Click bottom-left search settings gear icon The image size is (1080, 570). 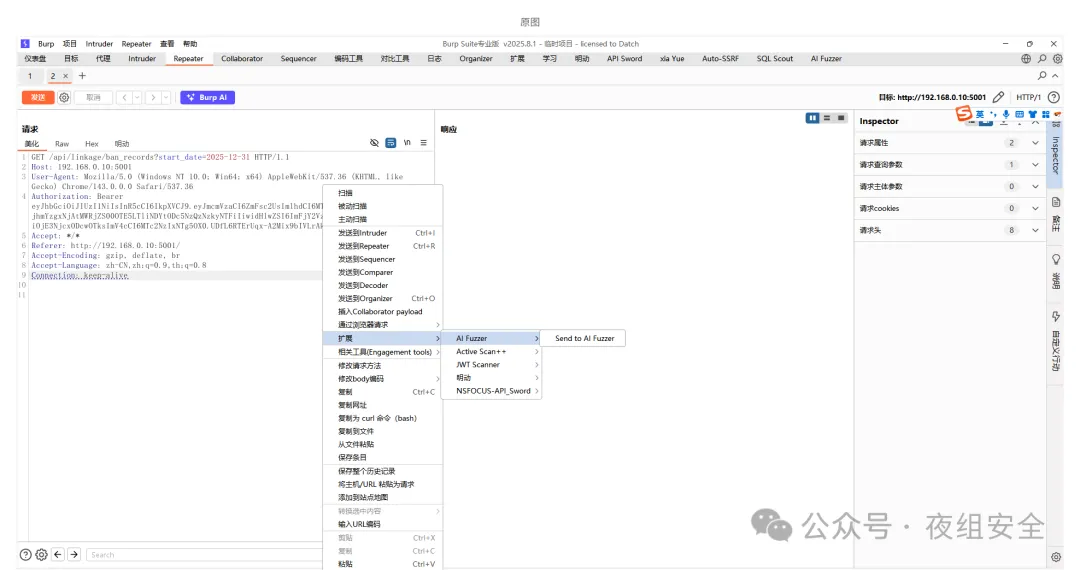point(41,555)
